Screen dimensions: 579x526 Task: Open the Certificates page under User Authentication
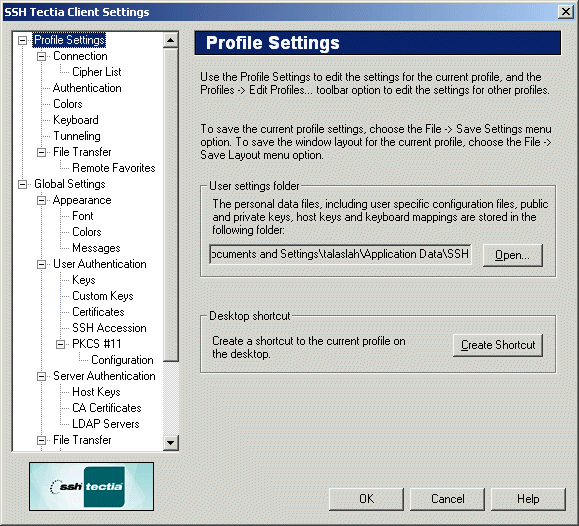tap(98, 312)
